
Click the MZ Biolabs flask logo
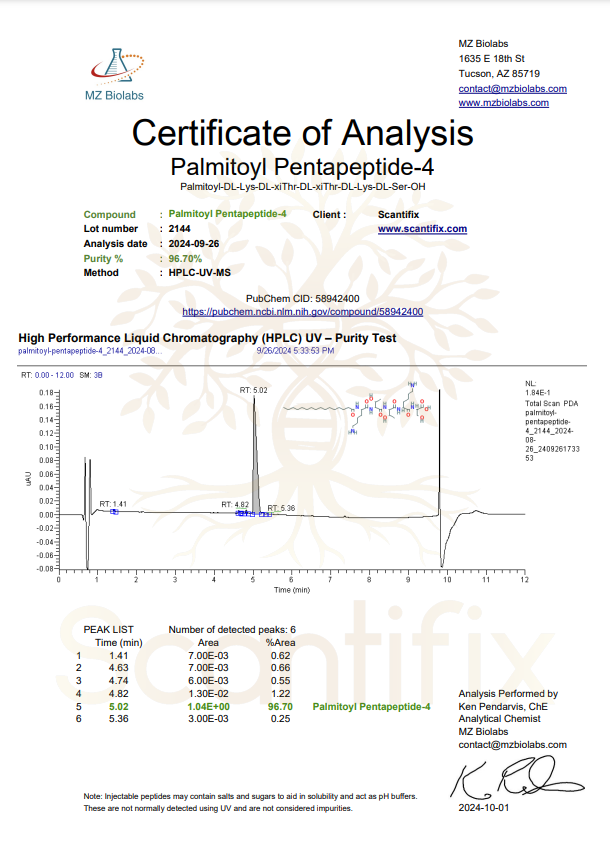coord(112,64)
